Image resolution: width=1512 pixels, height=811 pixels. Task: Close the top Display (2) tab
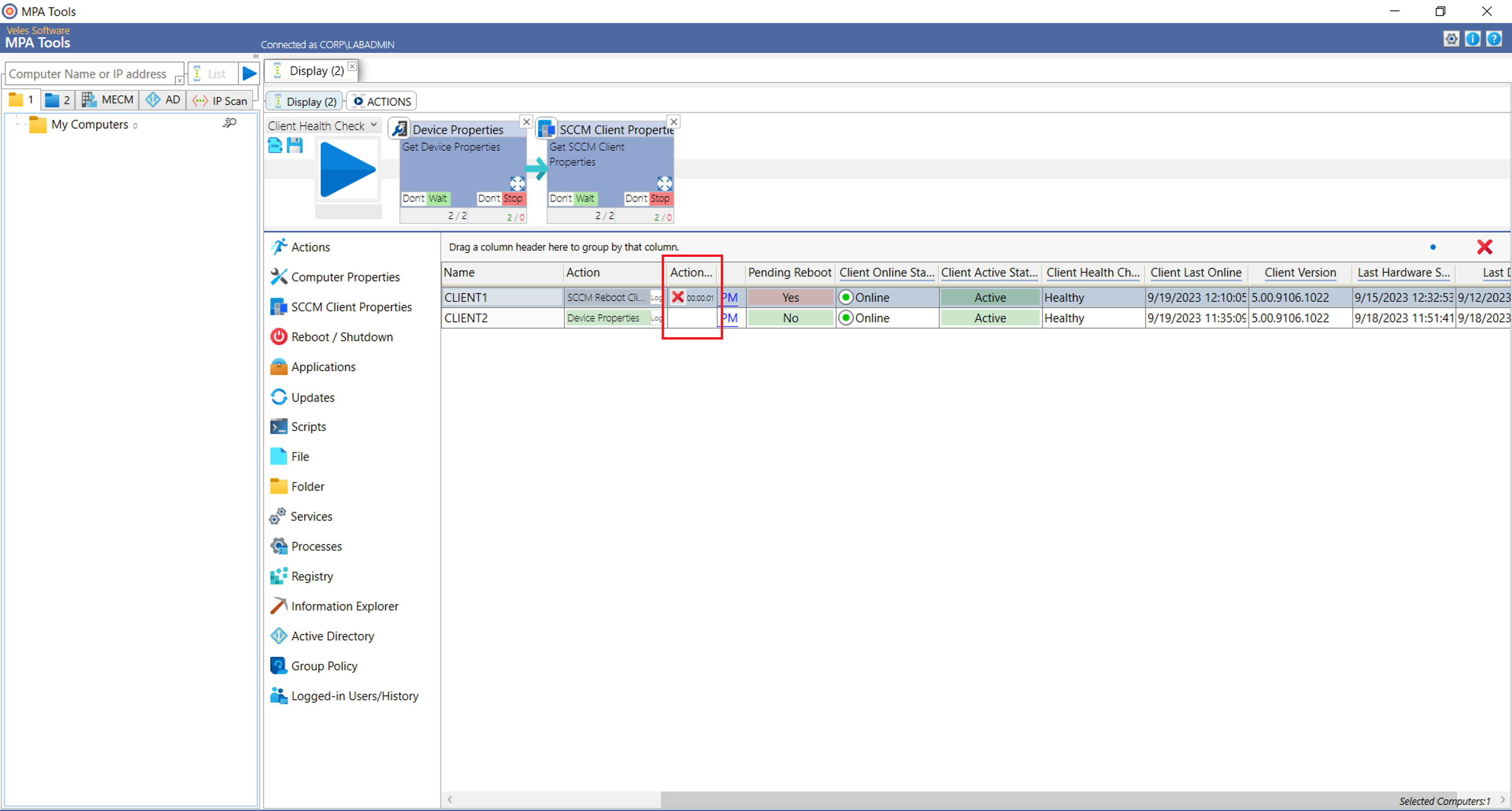[x=352, y=66]
